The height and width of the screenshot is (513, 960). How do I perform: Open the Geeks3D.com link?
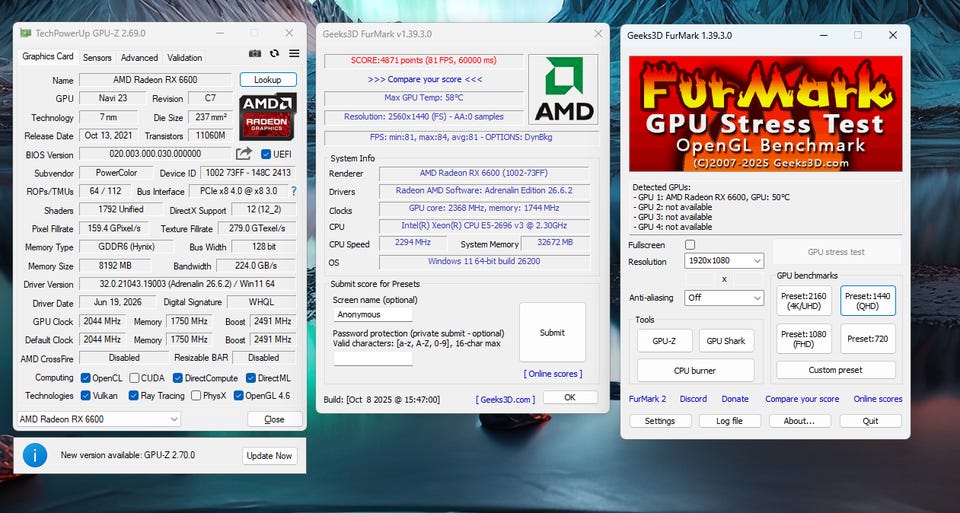505,399
